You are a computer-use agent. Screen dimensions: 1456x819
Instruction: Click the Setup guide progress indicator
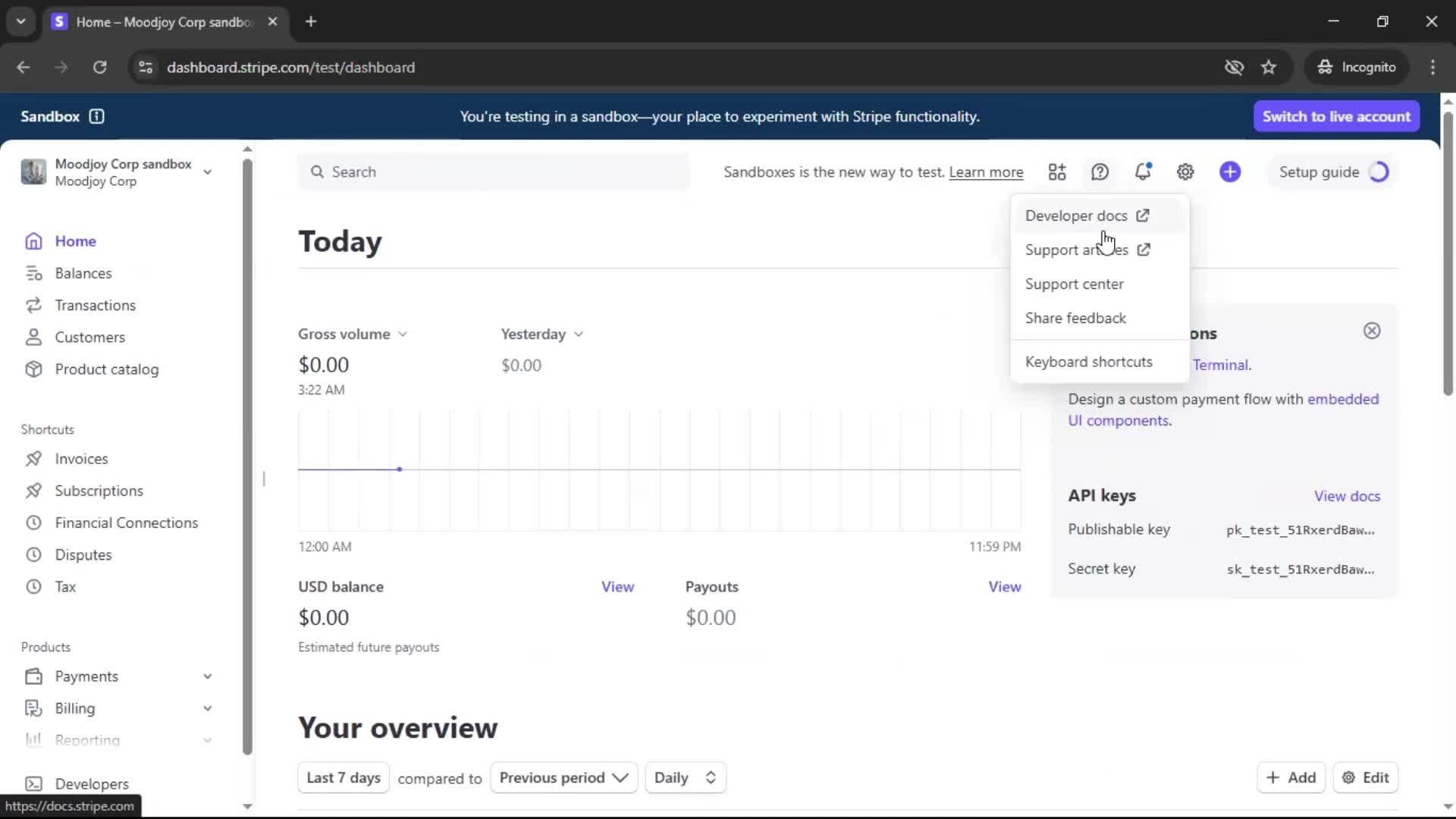[1379, 172]
